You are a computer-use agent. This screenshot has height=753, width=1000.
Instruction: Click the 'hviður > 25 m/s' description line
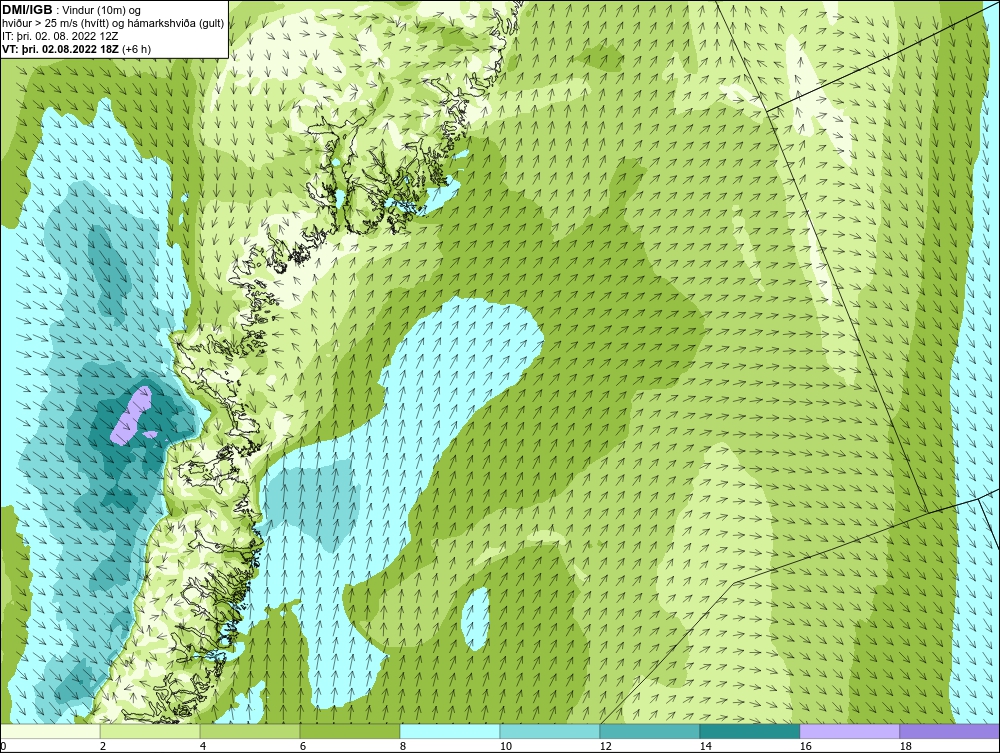pyautogui.click(x=113, y=24)
